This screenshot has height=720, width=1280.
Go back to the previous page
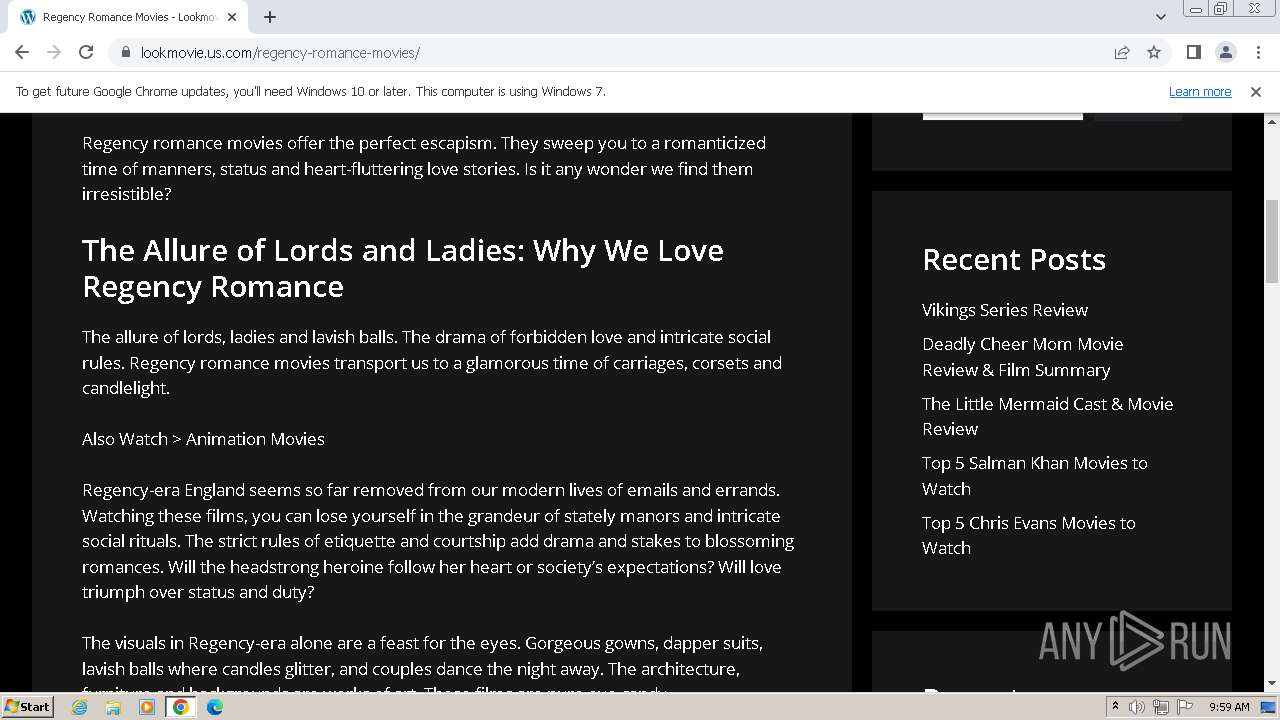coord(22,52)
